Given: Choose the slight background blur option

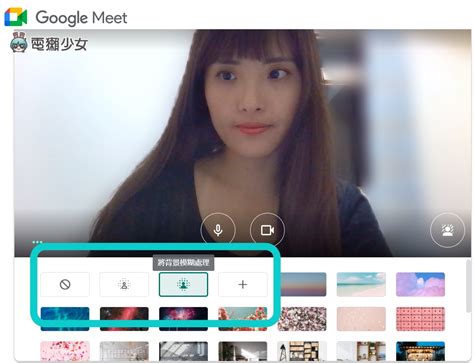Looking at the screenshot, I should [x=124, y=284].
